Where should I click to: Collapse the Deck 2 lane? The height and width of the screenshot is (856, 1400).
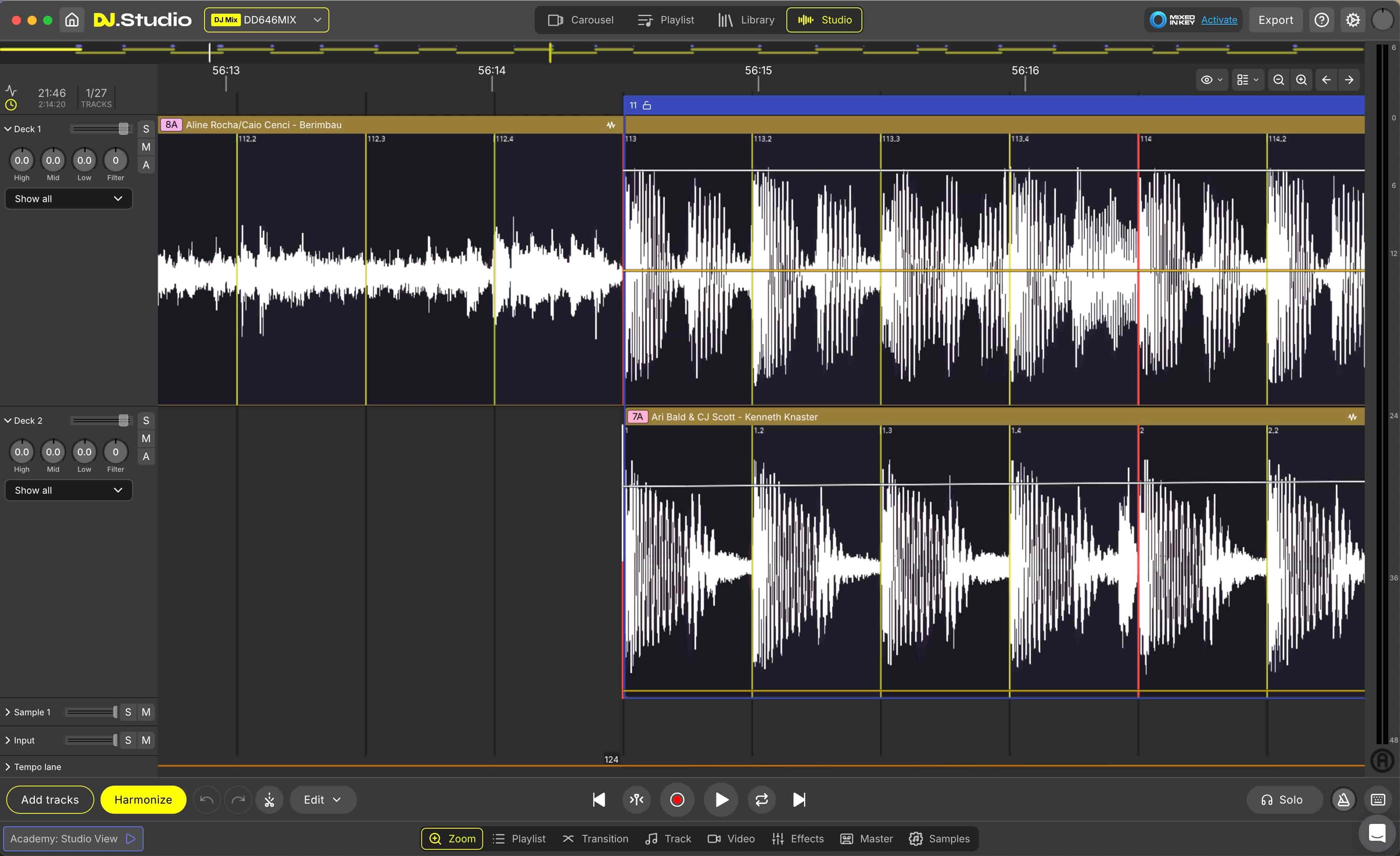pyautogui.click(x=8, y=420)
